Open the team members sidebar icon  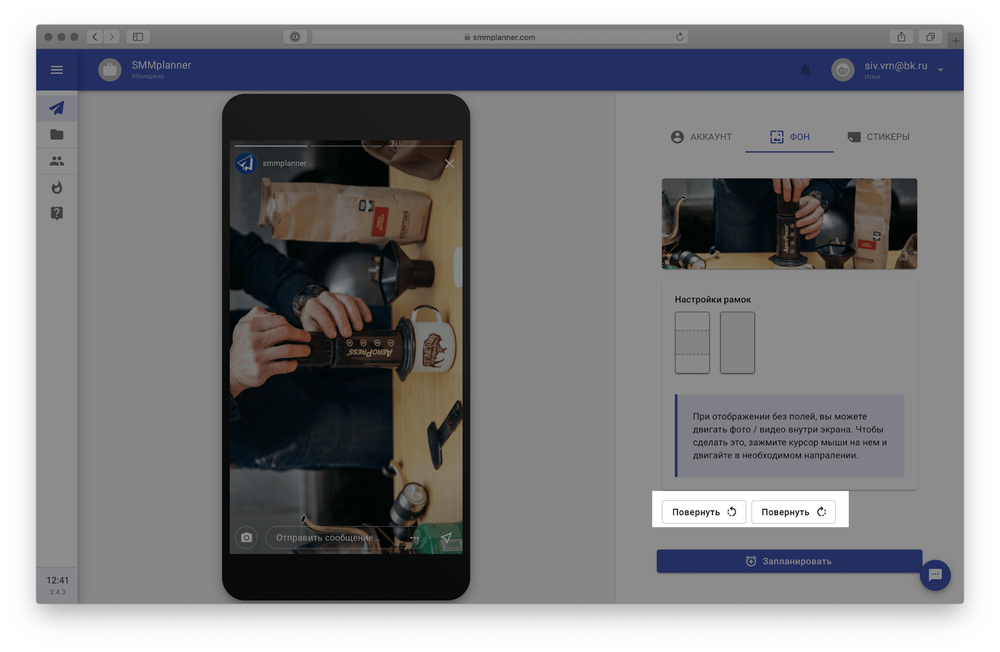pos(57,161)
